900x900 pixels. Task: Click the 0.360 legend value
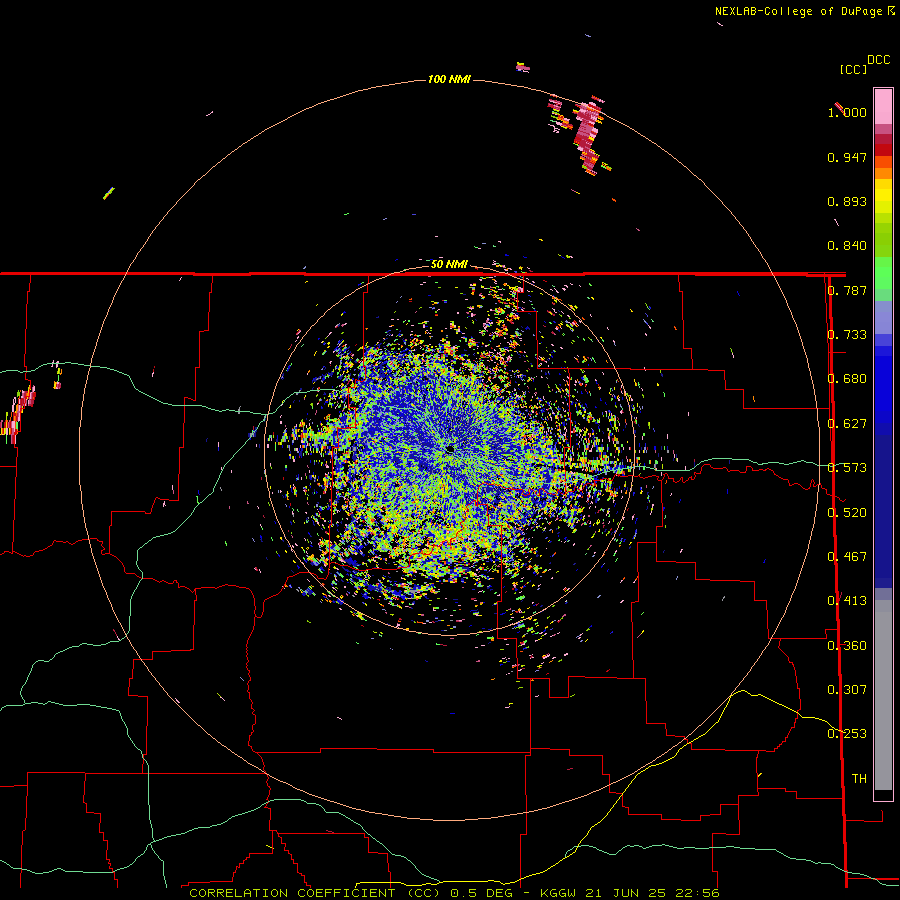[847, 646]
